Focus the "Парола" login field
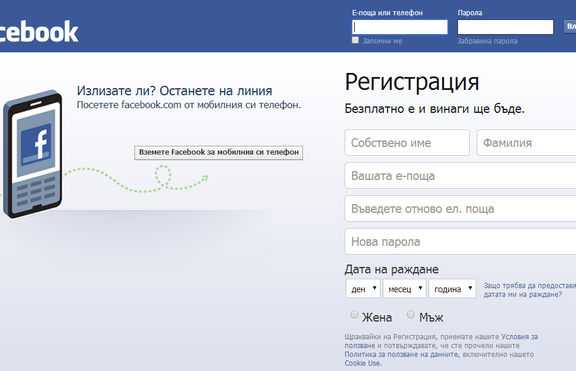 (505, 27)
